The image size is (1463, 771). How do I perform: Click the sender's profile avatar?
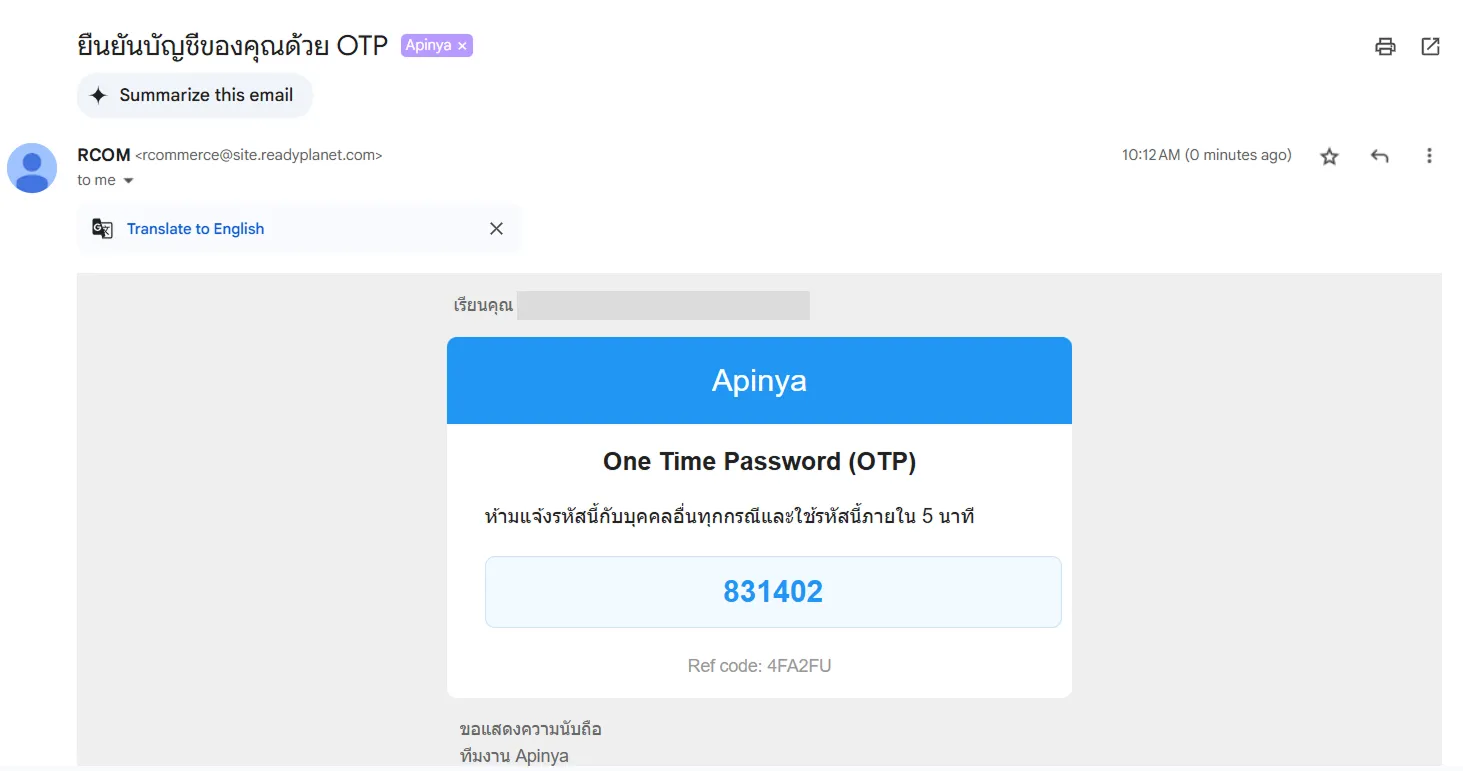click(32, 168)
